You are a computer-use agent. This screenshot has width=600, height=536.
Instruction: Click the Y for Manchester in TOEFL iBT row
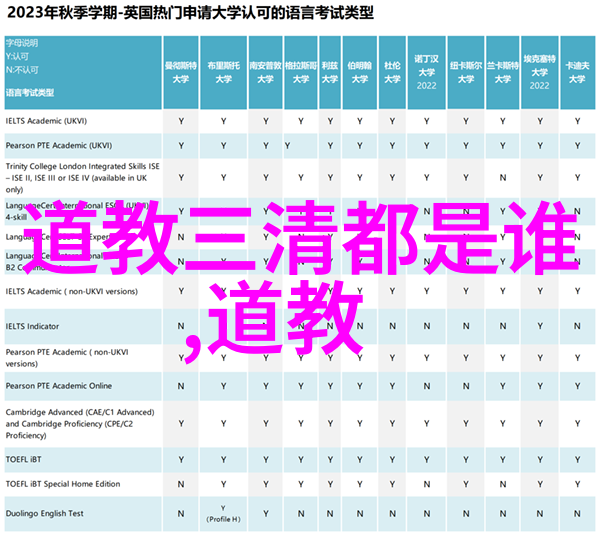pos(181,459)
